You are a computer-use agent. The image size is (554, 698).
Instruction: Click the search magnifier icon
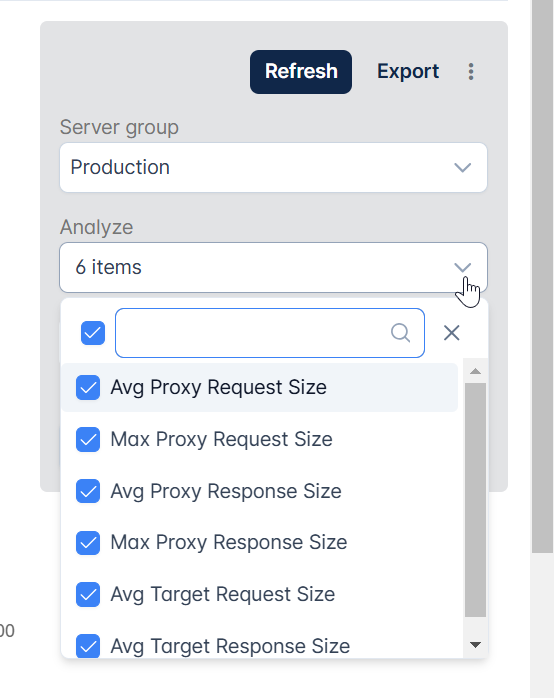[x=400, y=333]
